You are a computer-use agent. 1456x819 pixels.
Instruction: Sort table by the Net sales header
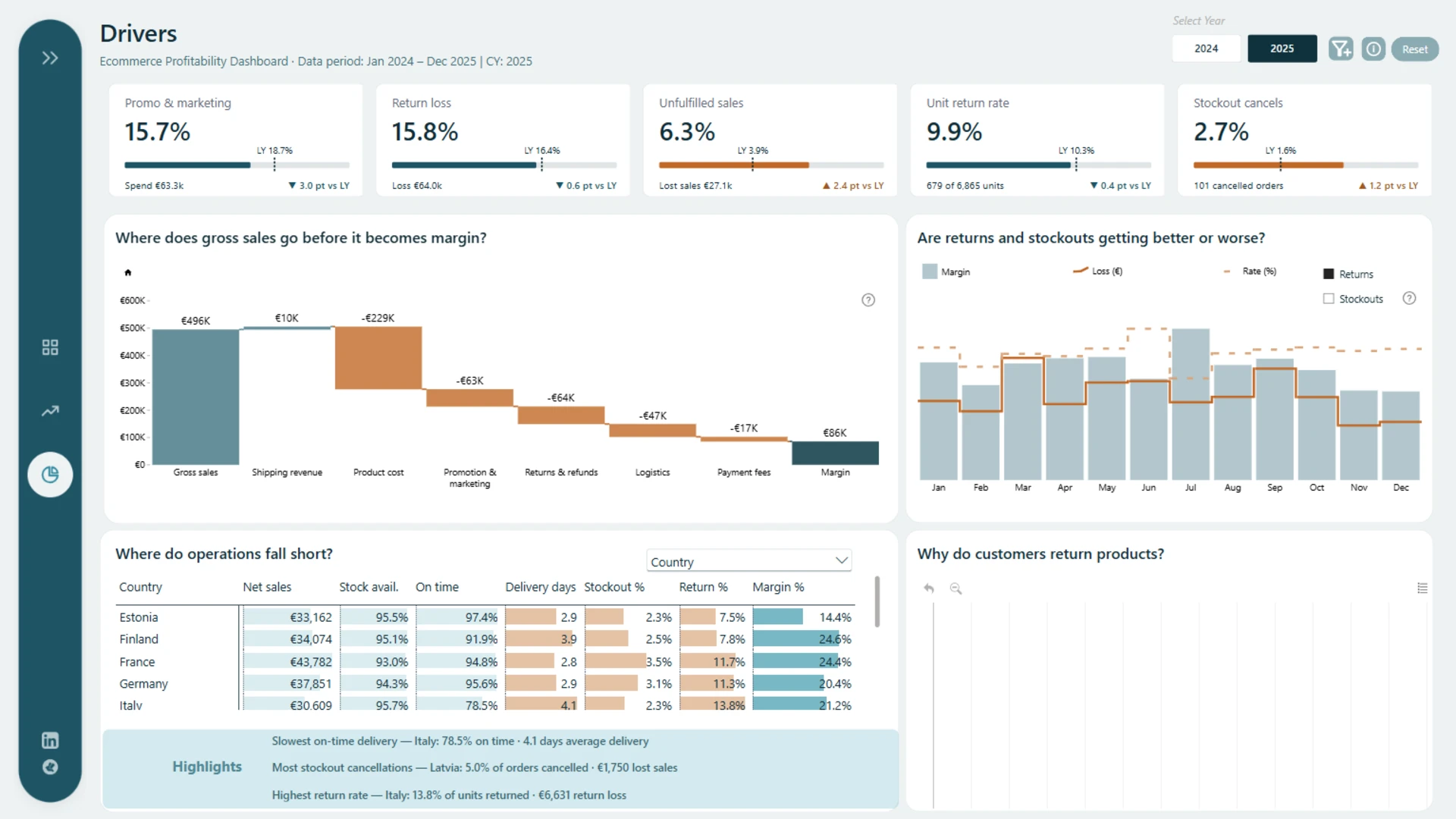[267, 587]
